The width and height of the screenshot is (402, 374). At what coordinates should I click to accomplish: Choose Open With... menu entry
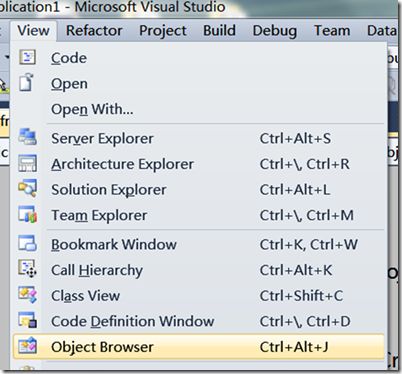coord(199,109)
